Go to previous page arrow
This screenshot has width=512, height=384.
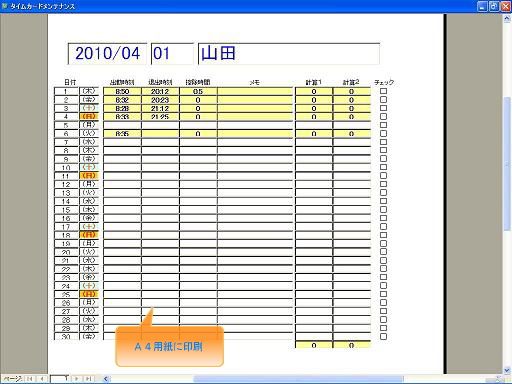pos(42,378)
